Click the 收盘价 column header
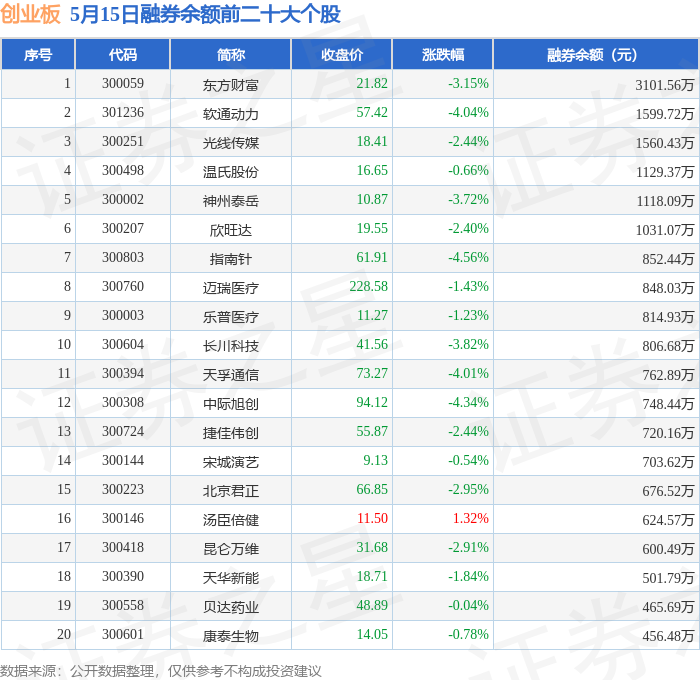Viewport: 700px width, 680px height. click(x=342, y=54)
